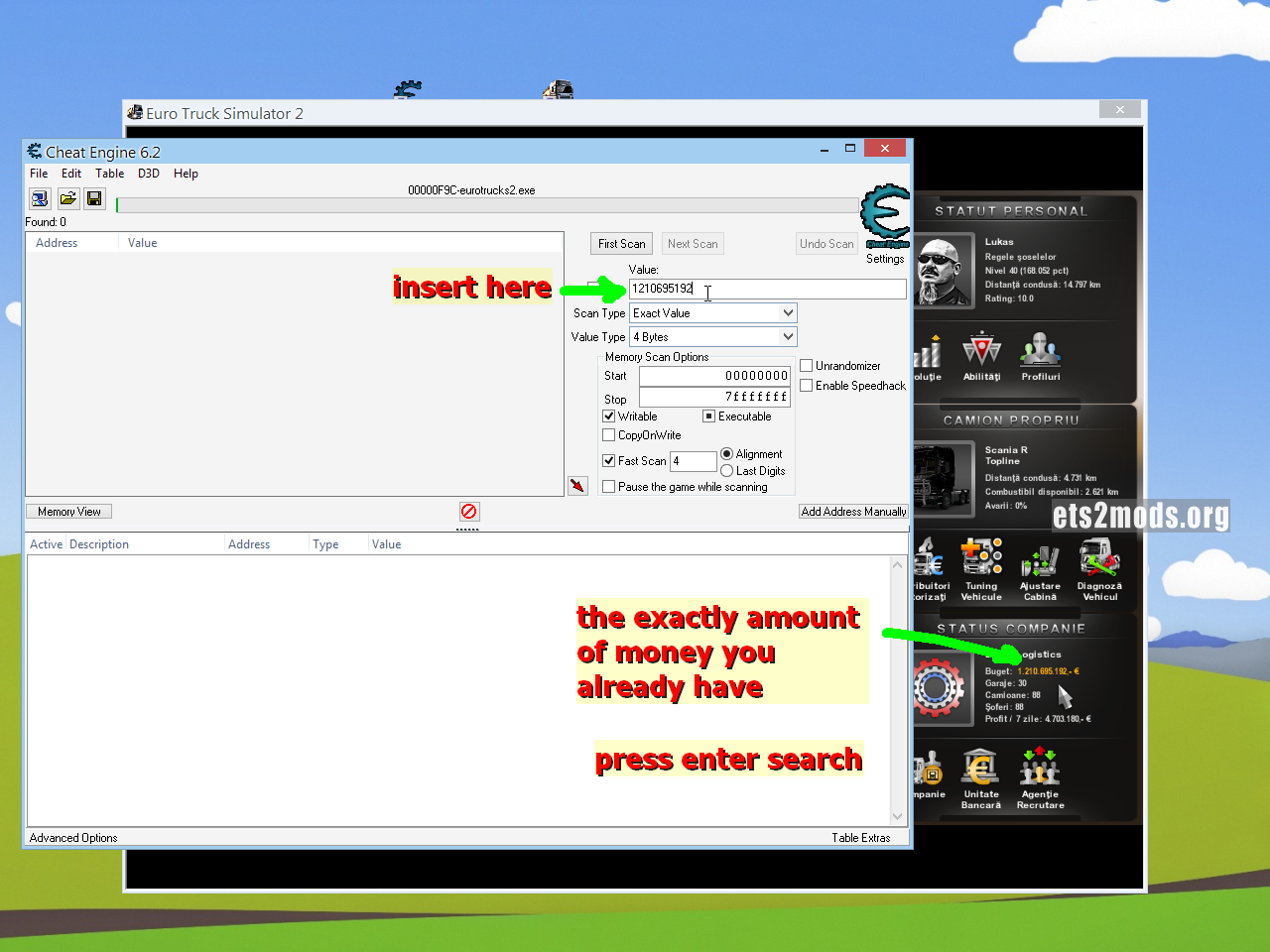
Task: Open the Help menu
Action: pos(186,174)
